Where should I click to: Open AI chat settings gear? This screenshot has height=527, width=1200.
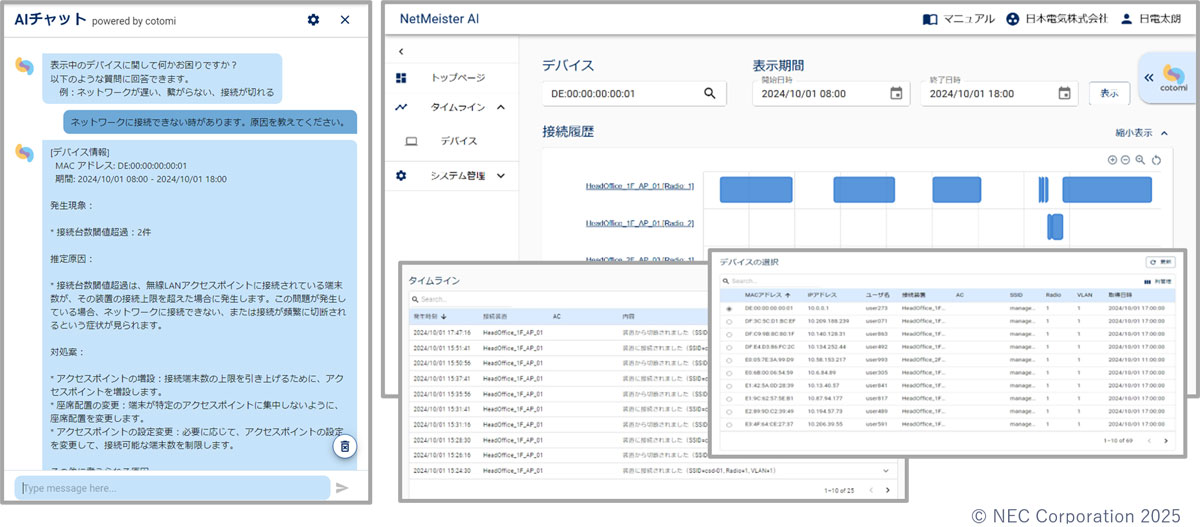[313, 20]
